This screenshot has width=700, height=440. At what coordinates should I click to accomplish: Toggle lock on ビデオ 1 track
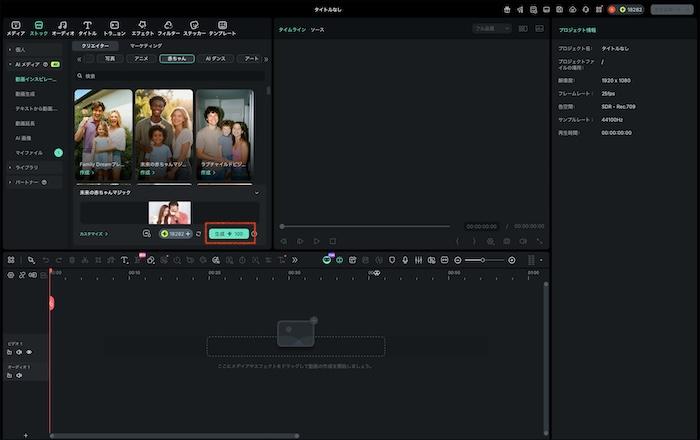(9, 352)
